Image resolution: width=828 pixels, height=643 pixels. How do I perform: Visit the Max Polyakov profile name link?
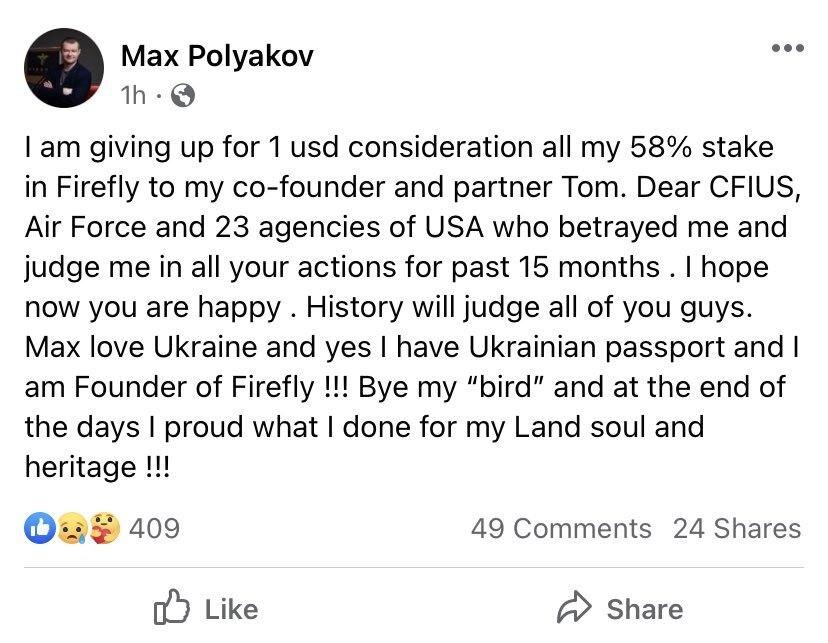(x=217, y=56)
